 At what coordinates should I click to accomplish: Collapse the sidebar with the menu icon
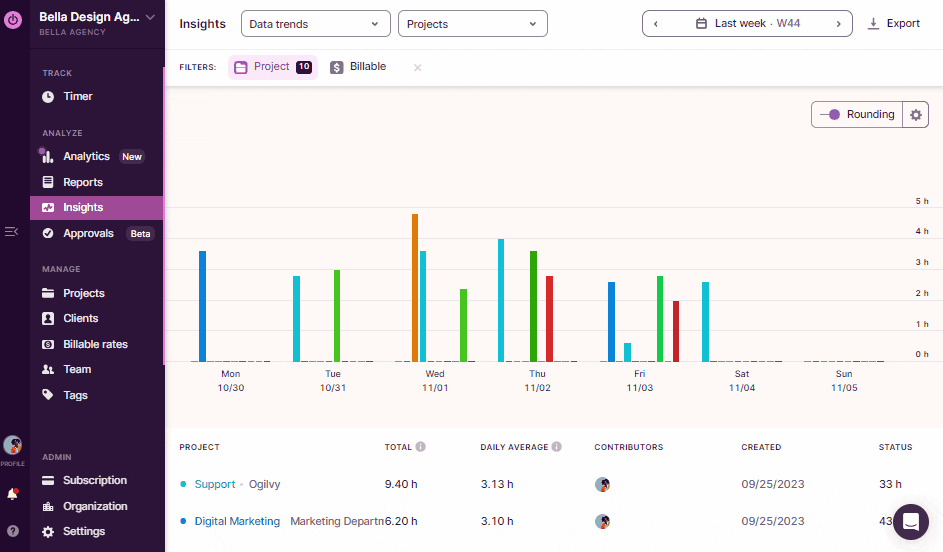point(11,232)
